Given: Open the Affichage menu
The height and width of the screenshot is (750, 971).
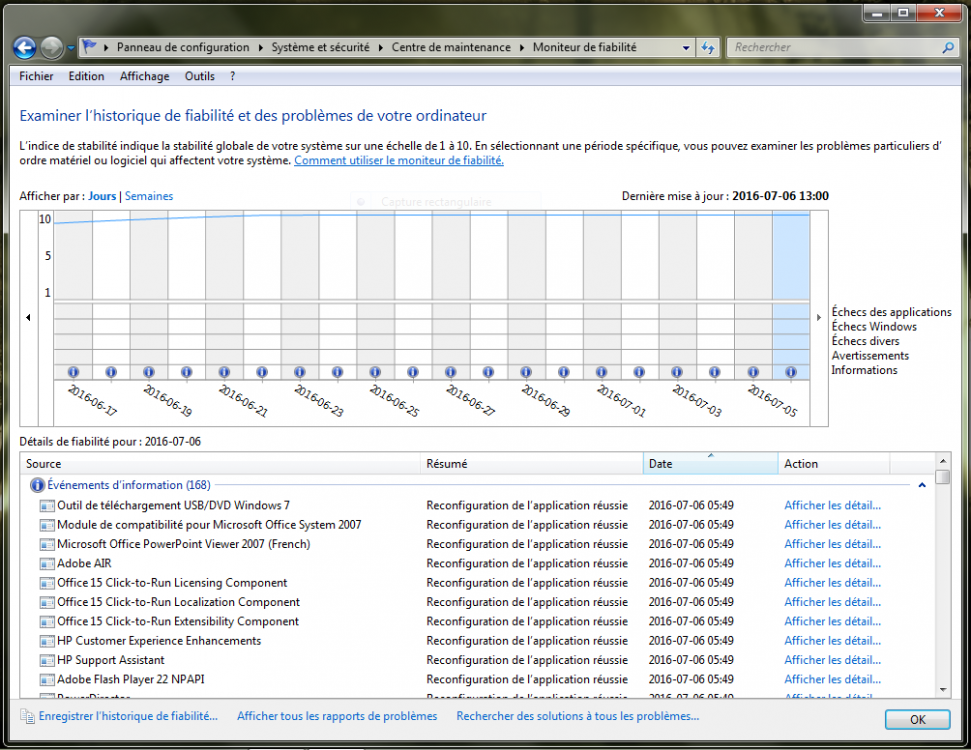Looking at the screenshot, I should 144,76.
